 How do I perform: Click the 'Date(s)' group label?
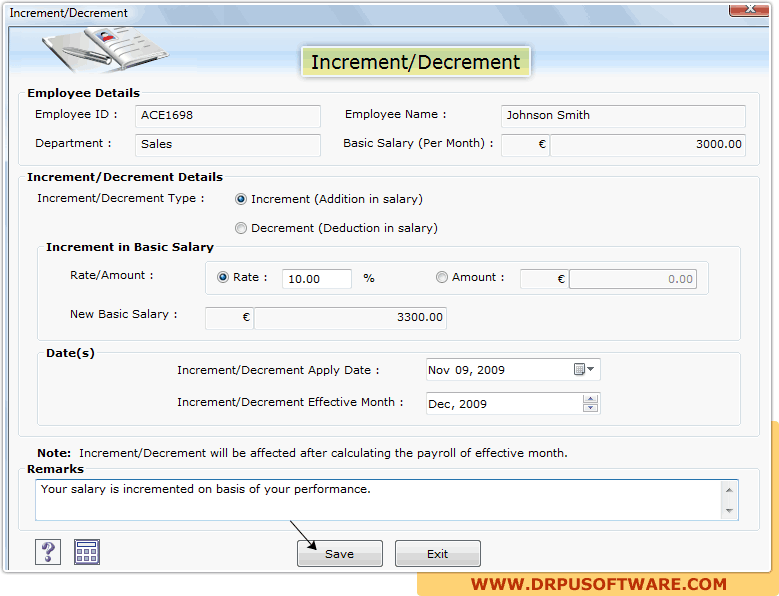click(70, 353)
